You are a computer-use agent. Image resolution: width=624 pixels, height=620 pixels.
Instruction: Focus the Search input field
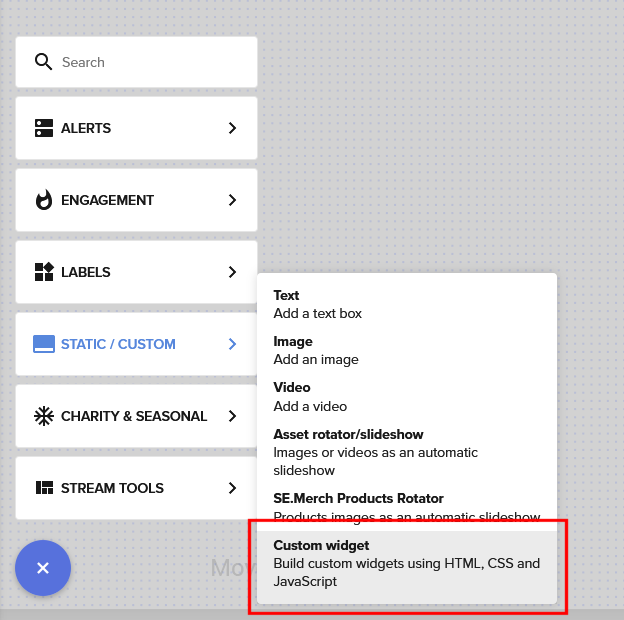tap(150, 62)
